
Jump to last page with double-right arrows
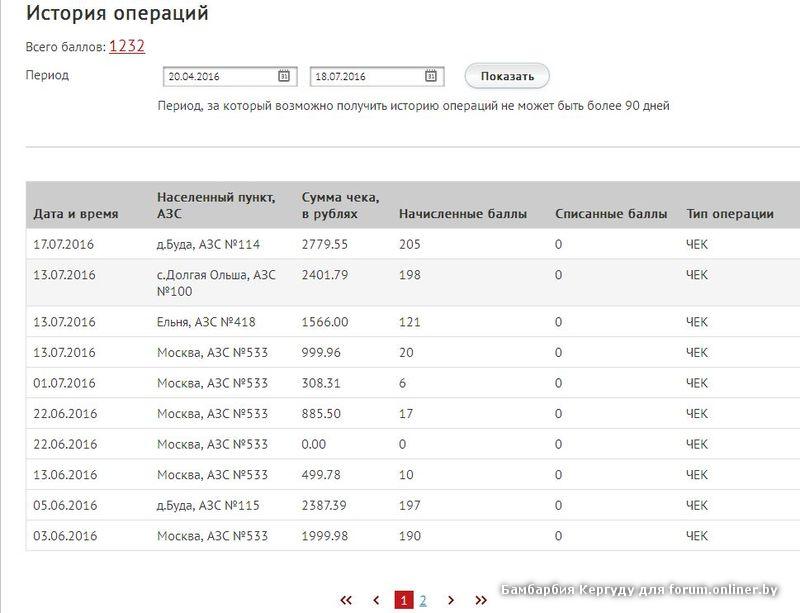481,600
